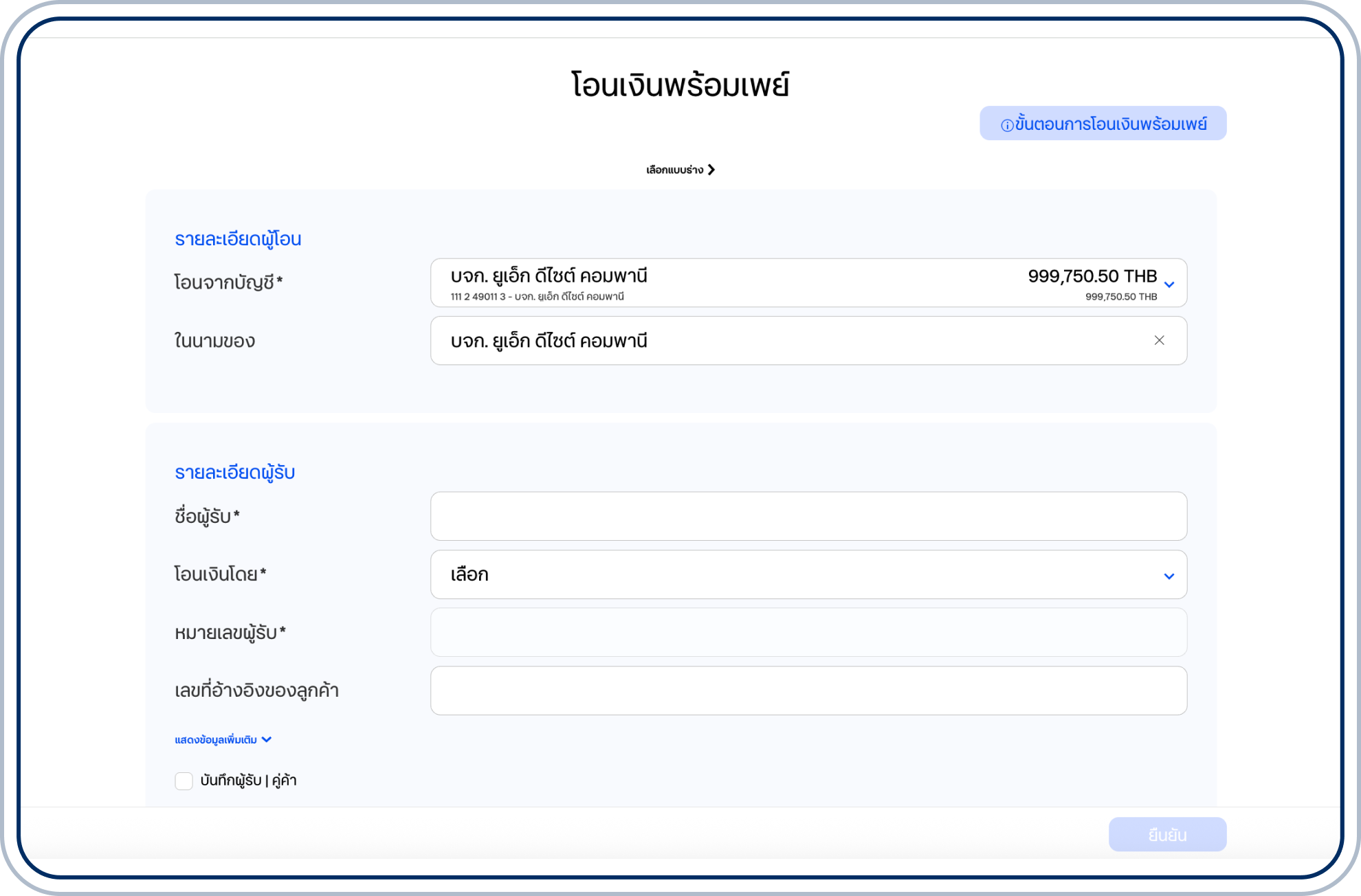Clear the ในนามของ field with X icon
This screenshot has width=1361, height=896.
[x=1159, y=341]
